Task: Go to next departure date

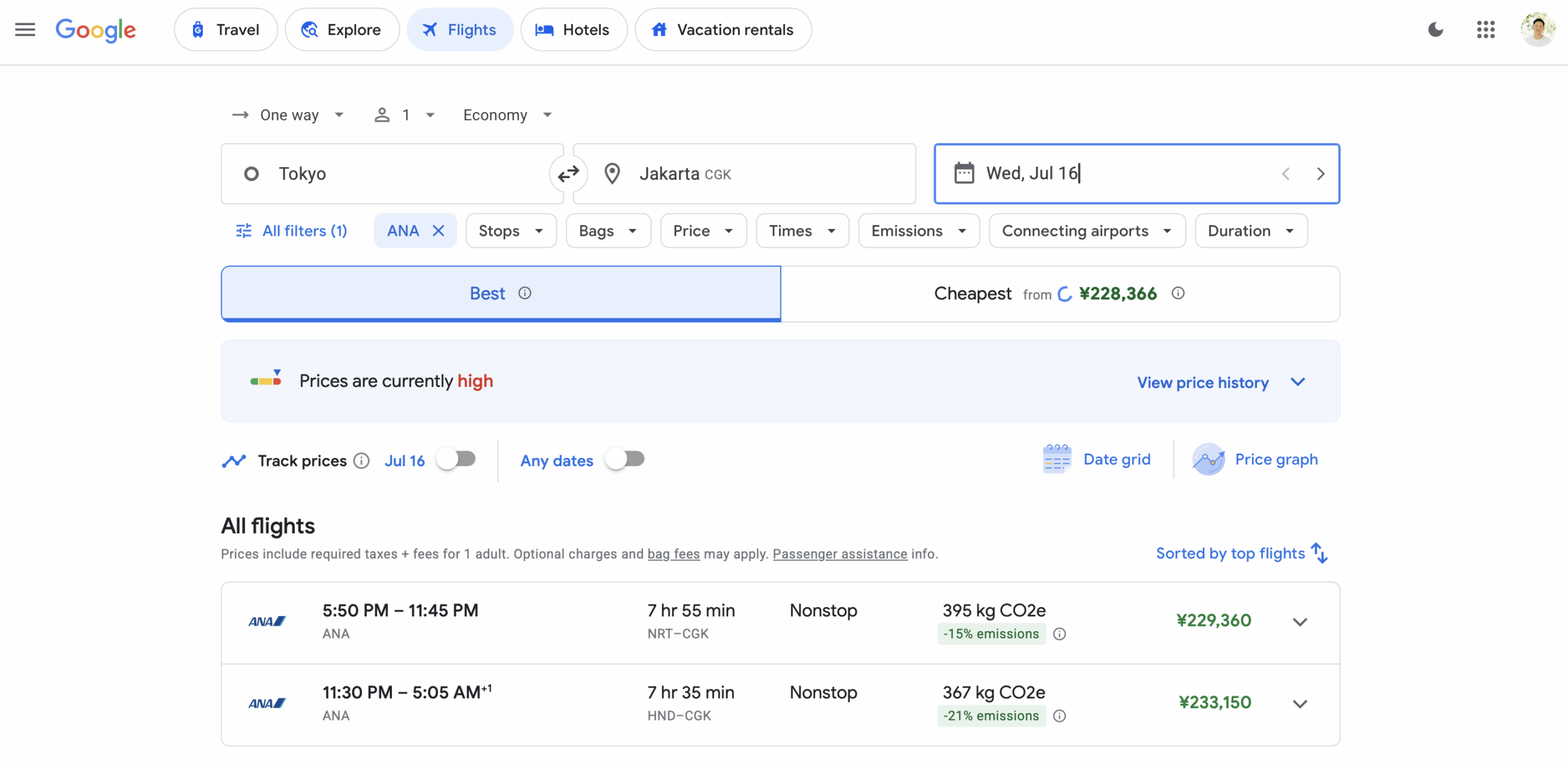Action: pyautogui.click(x=1321, y=174)
